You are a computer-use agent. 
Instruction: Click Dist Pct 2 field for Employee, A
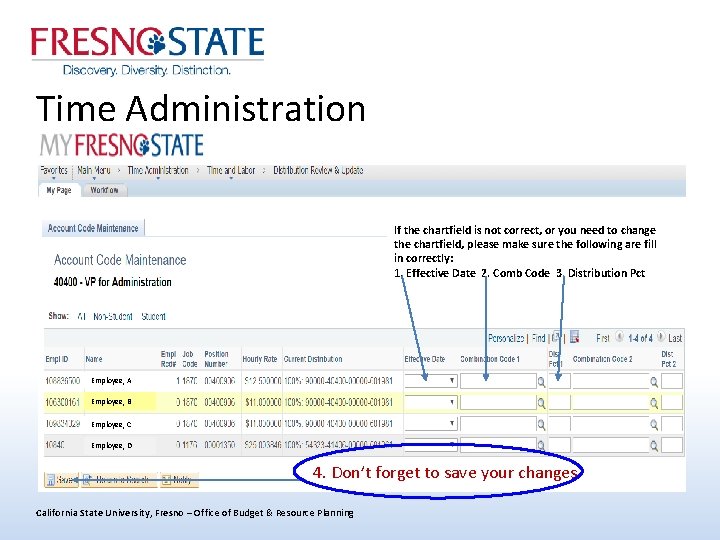pos(672,381)
